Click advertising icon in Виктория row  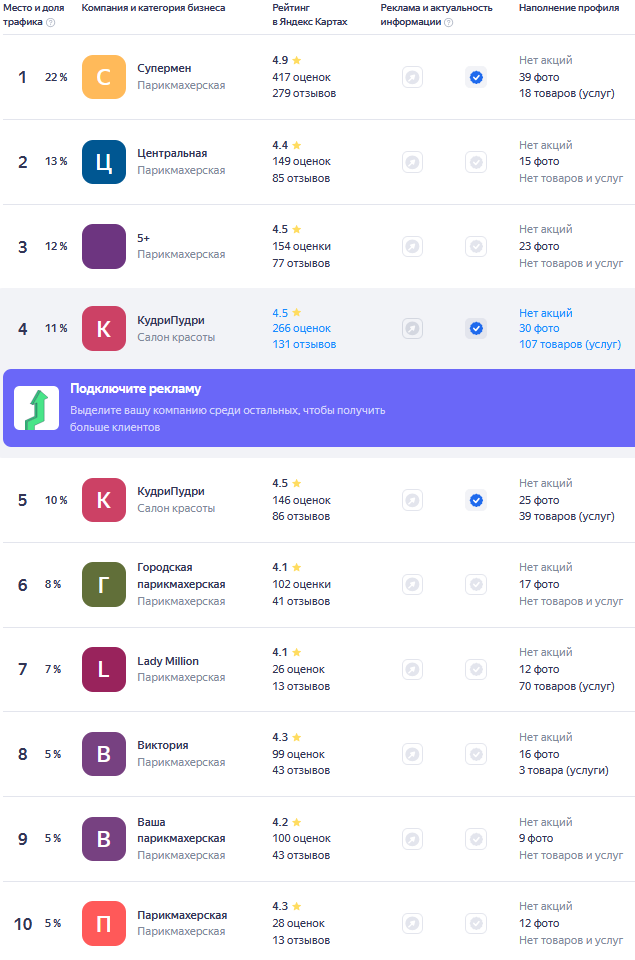[x=412, y=754]
